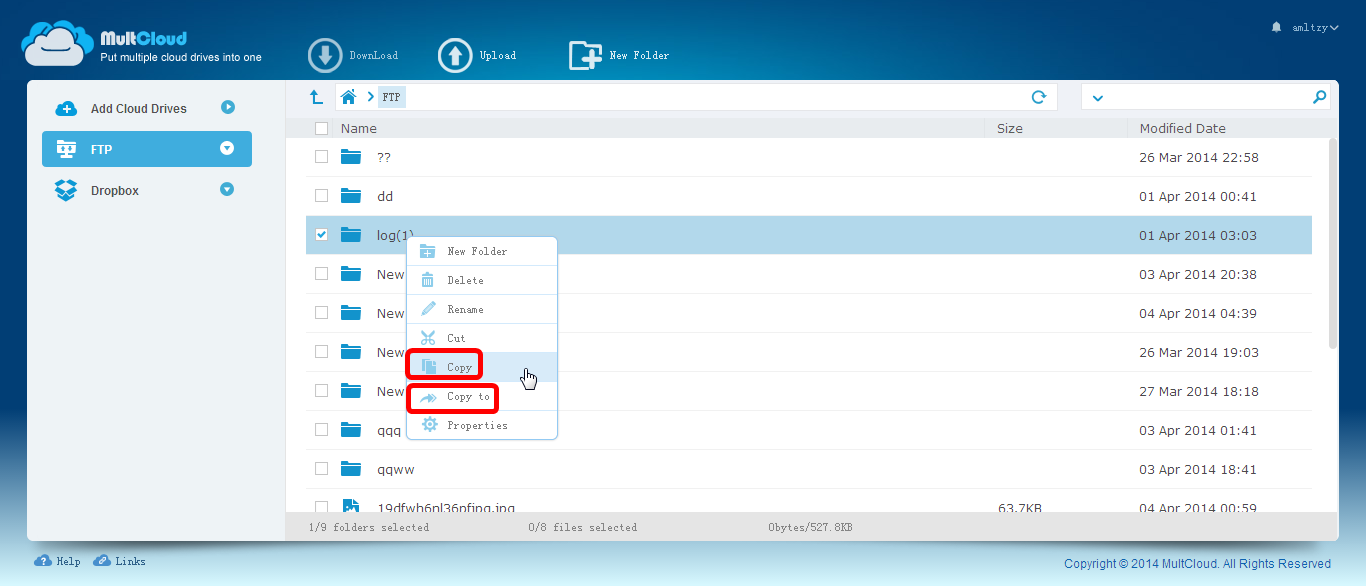The image size is (1366, 586).
Task: Click the Help icon in footer
Action: pyautogui.click(x=43, y=561)
